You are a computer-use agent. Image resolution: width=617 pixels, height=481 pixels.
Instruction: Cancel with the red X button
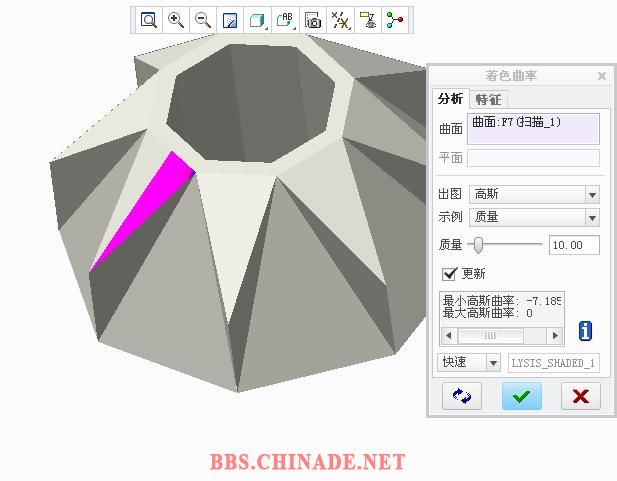pyautogui.click(x=581, y=396)
